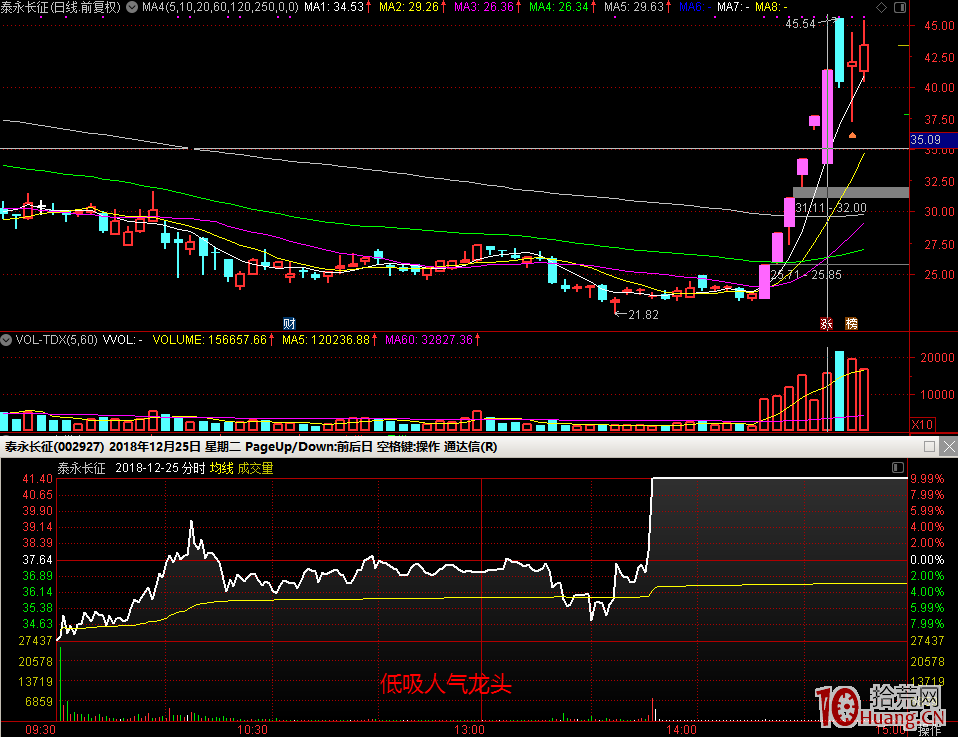Click the 25.71 - 25.85 gap annotation
Screen dimensions: 958x737
(806, 276)
